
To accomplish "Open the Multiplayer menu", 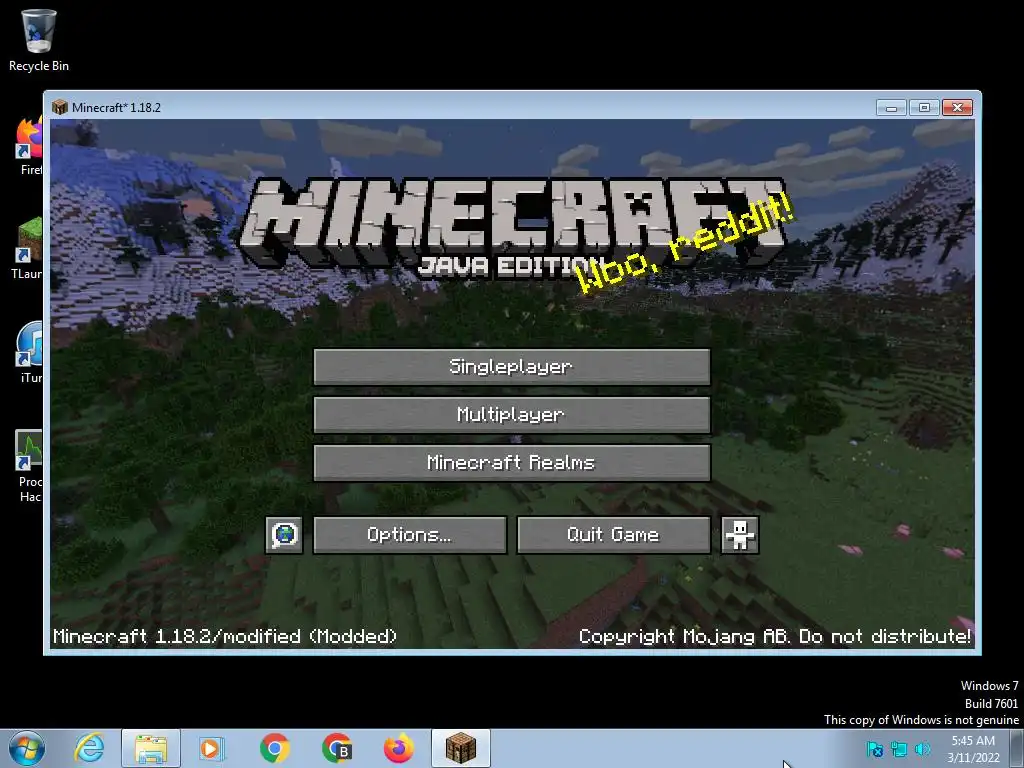I will [x=511, y=415].
